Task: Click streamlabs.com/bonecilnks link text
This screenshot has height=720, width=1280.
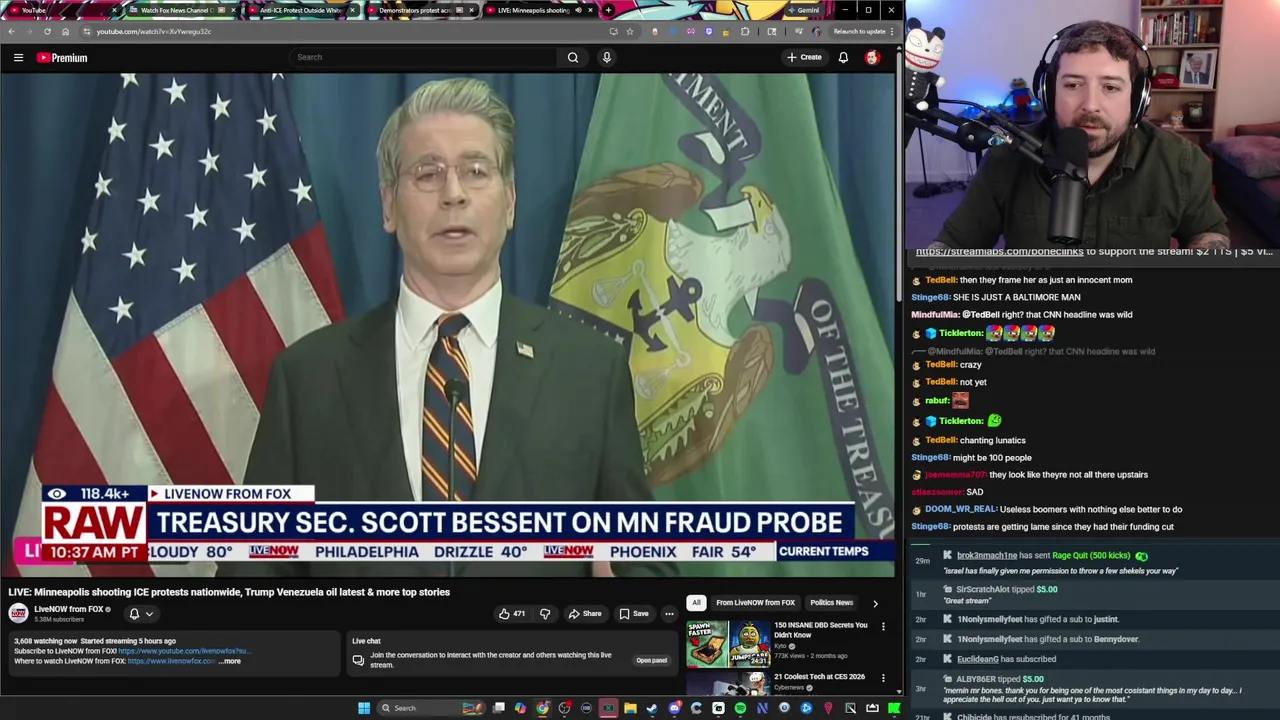Action: point(999,252)
